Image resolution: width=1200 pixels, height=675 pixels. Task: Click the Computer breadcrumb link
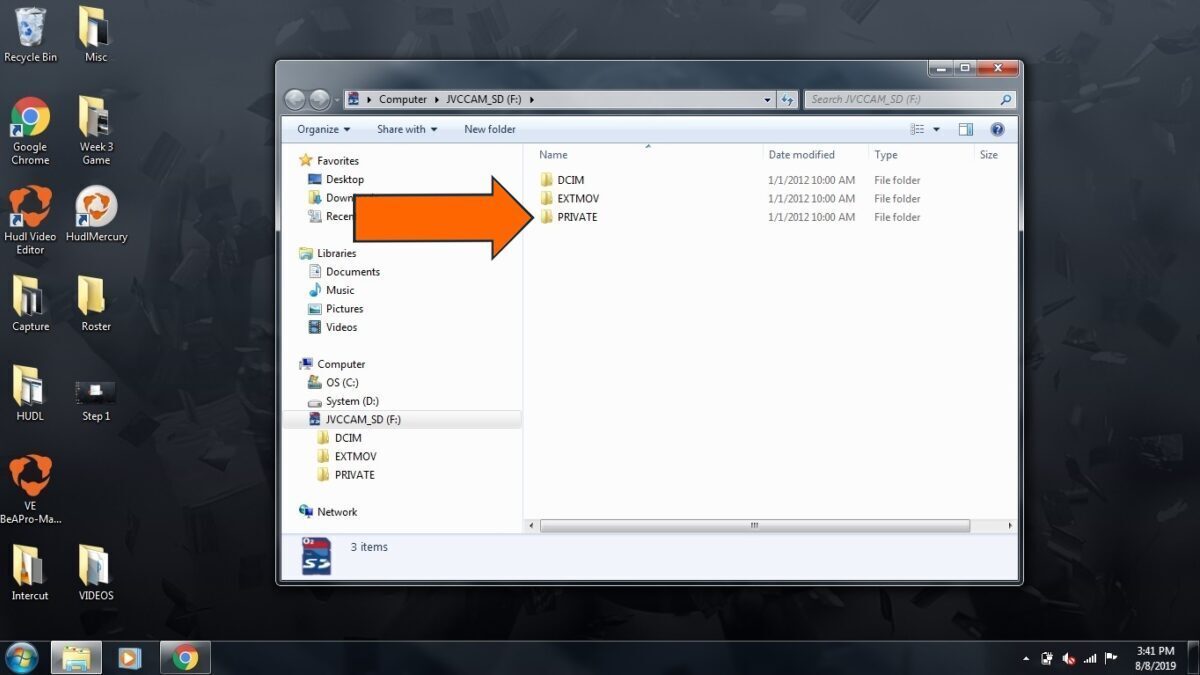[402, 99]
